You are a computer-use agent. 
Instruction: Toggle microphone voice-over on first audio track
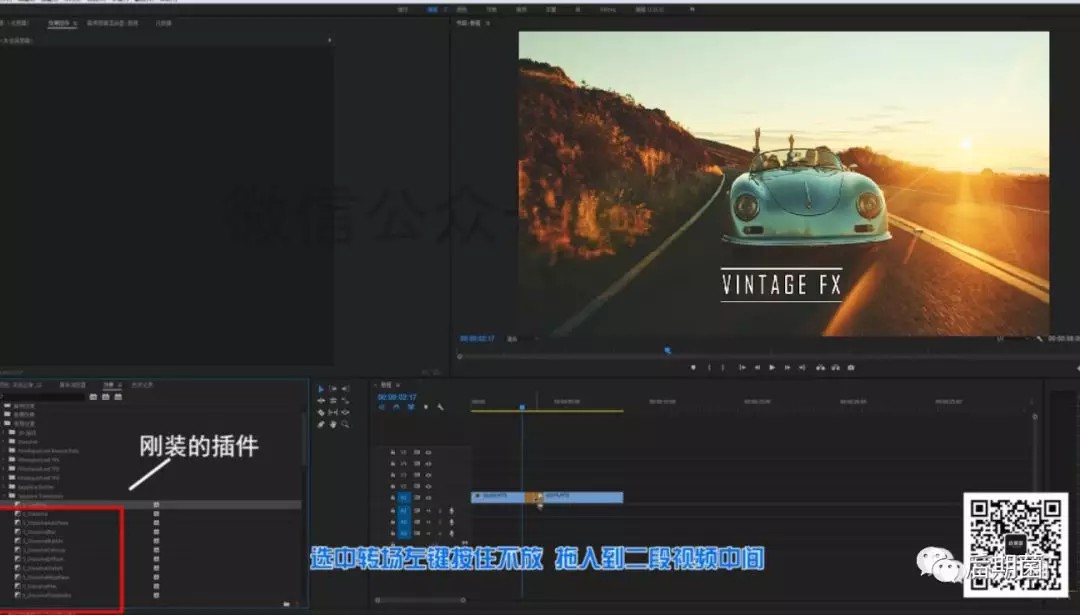point(452,509)
